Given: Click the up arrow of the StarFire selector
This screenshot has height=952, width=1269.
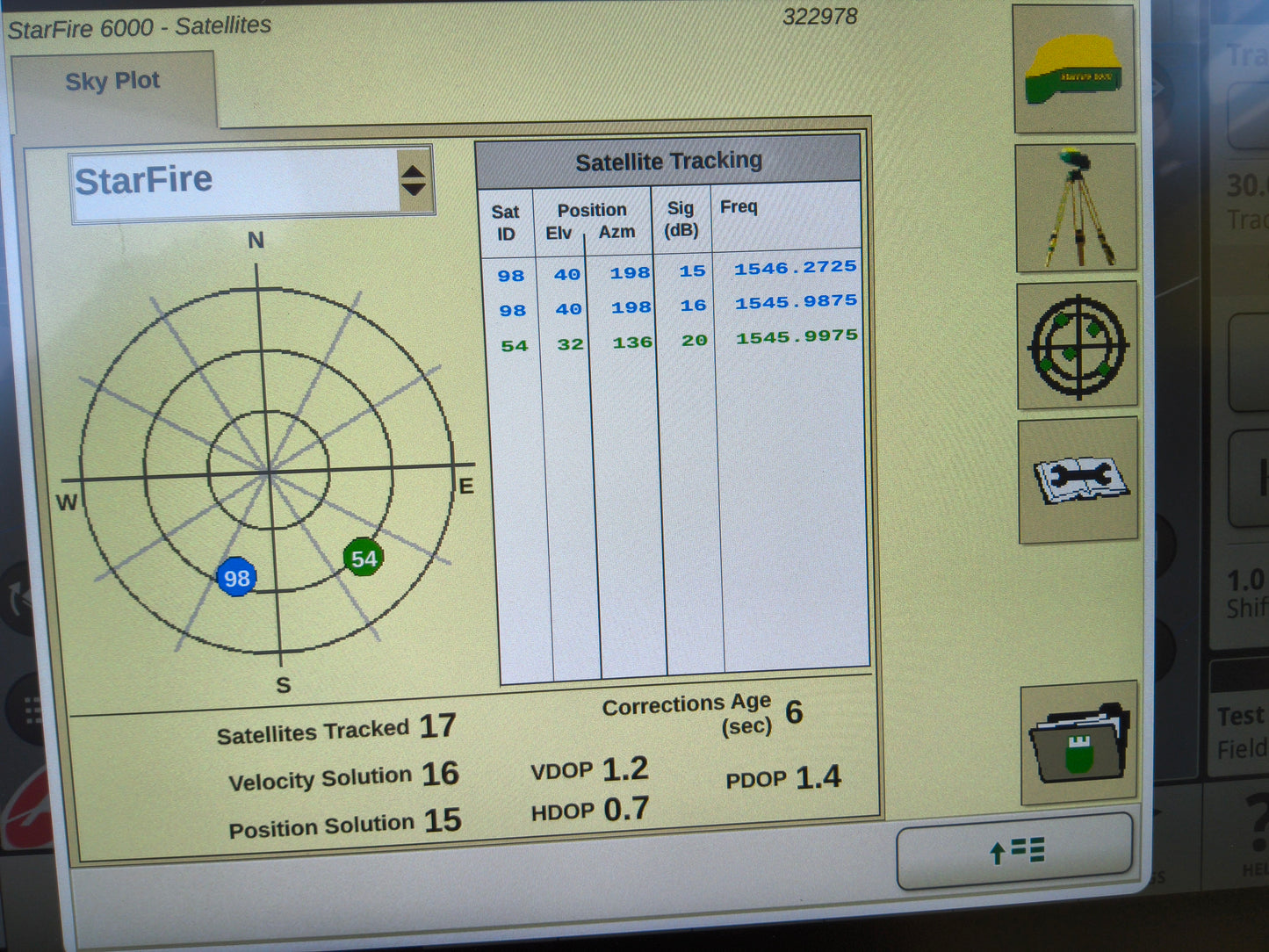Looking at the screenshot, I should (415, 170).
